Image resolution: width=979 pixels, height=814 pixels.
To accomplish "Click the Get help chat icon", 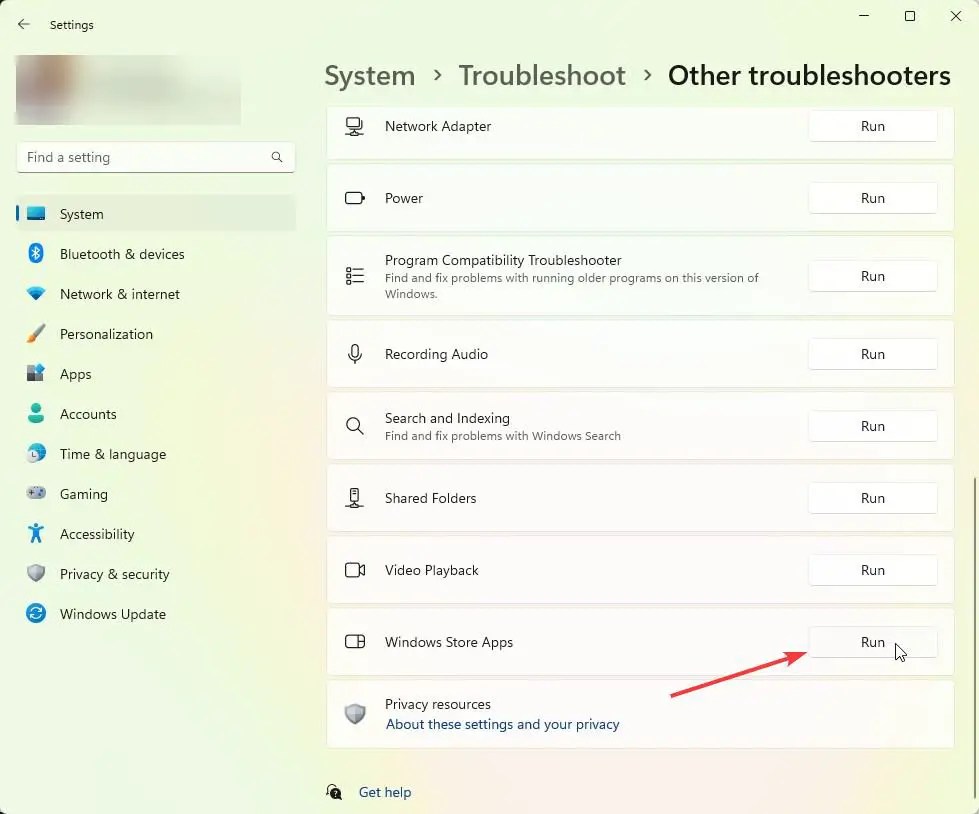I will pyautogui.click(x=334, y=792).
